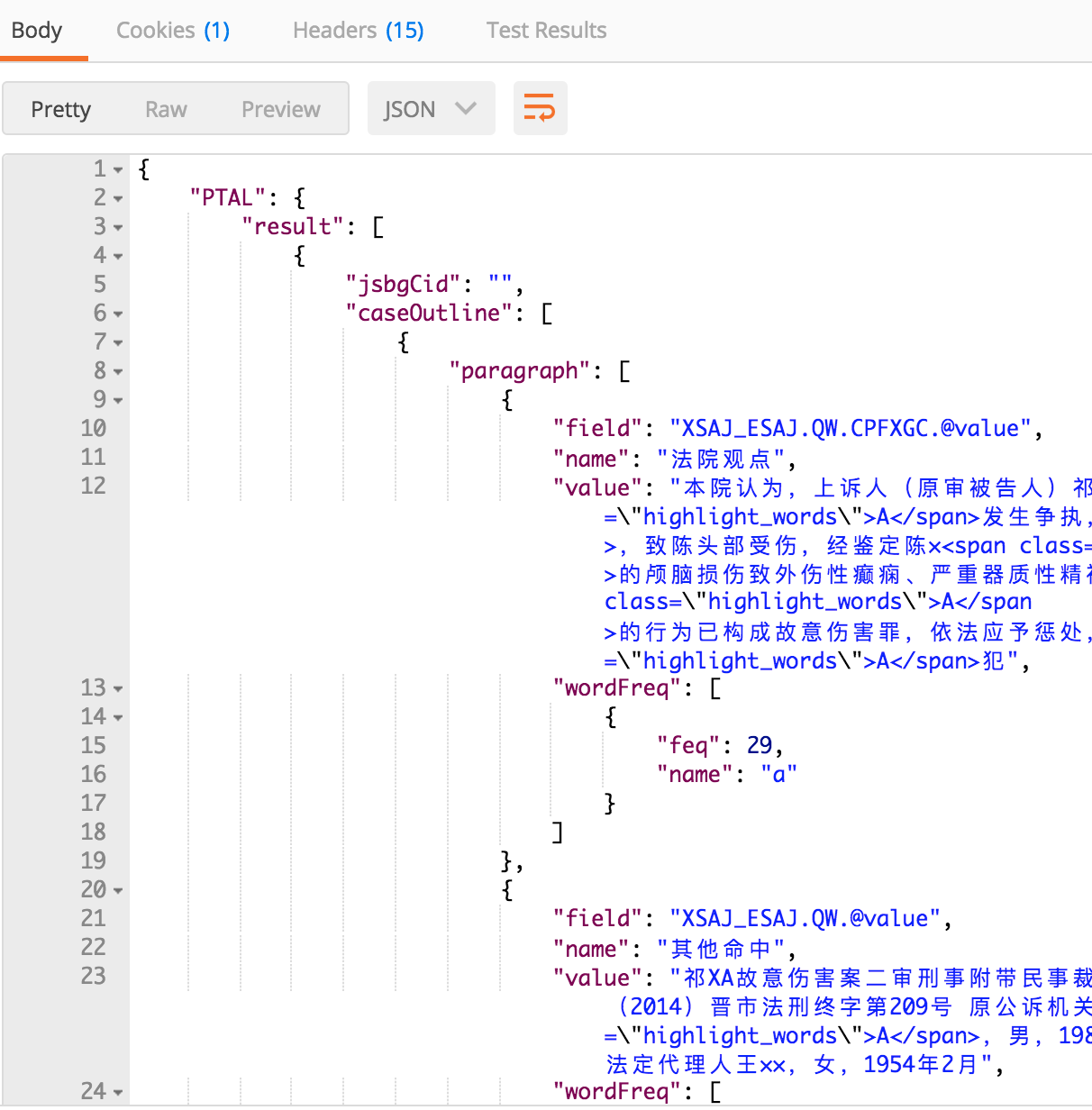Screen dimensions: 1092x1110
Task: Click the text-wrap icon beside JSON dropdown
Action: point(540,108)
